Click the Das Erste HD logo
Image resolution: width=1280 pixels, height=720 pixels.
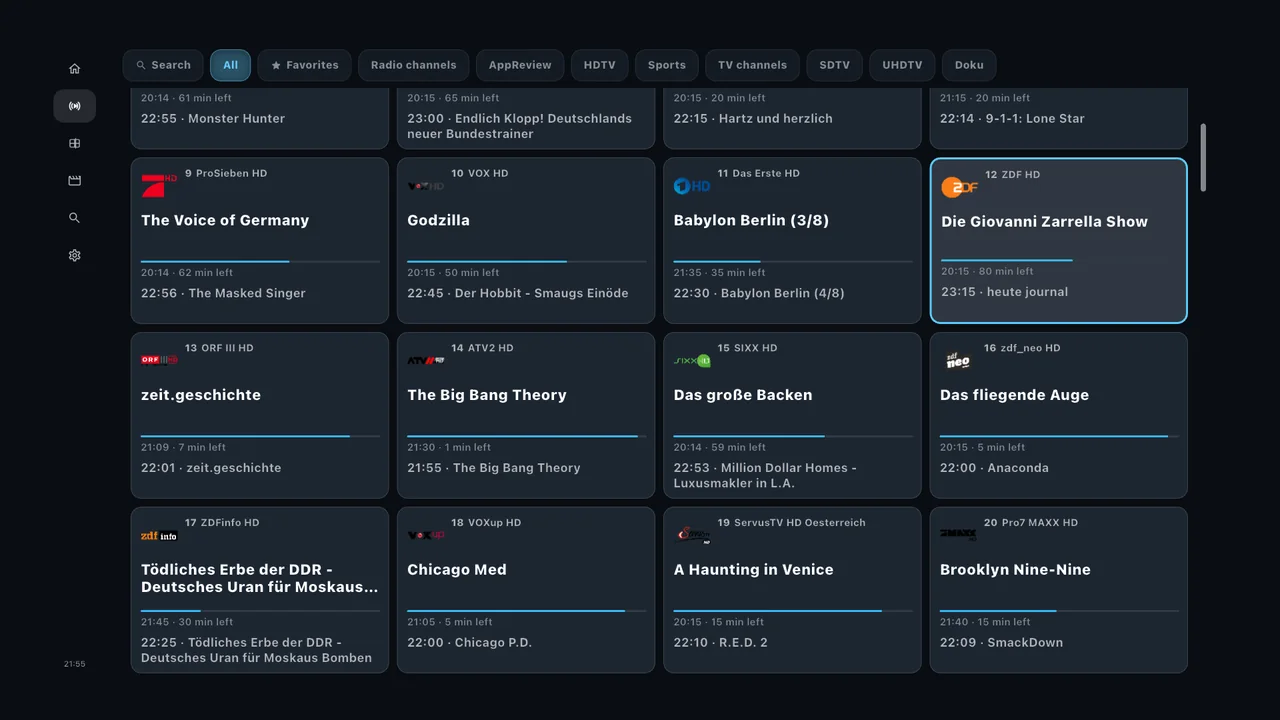692,186
